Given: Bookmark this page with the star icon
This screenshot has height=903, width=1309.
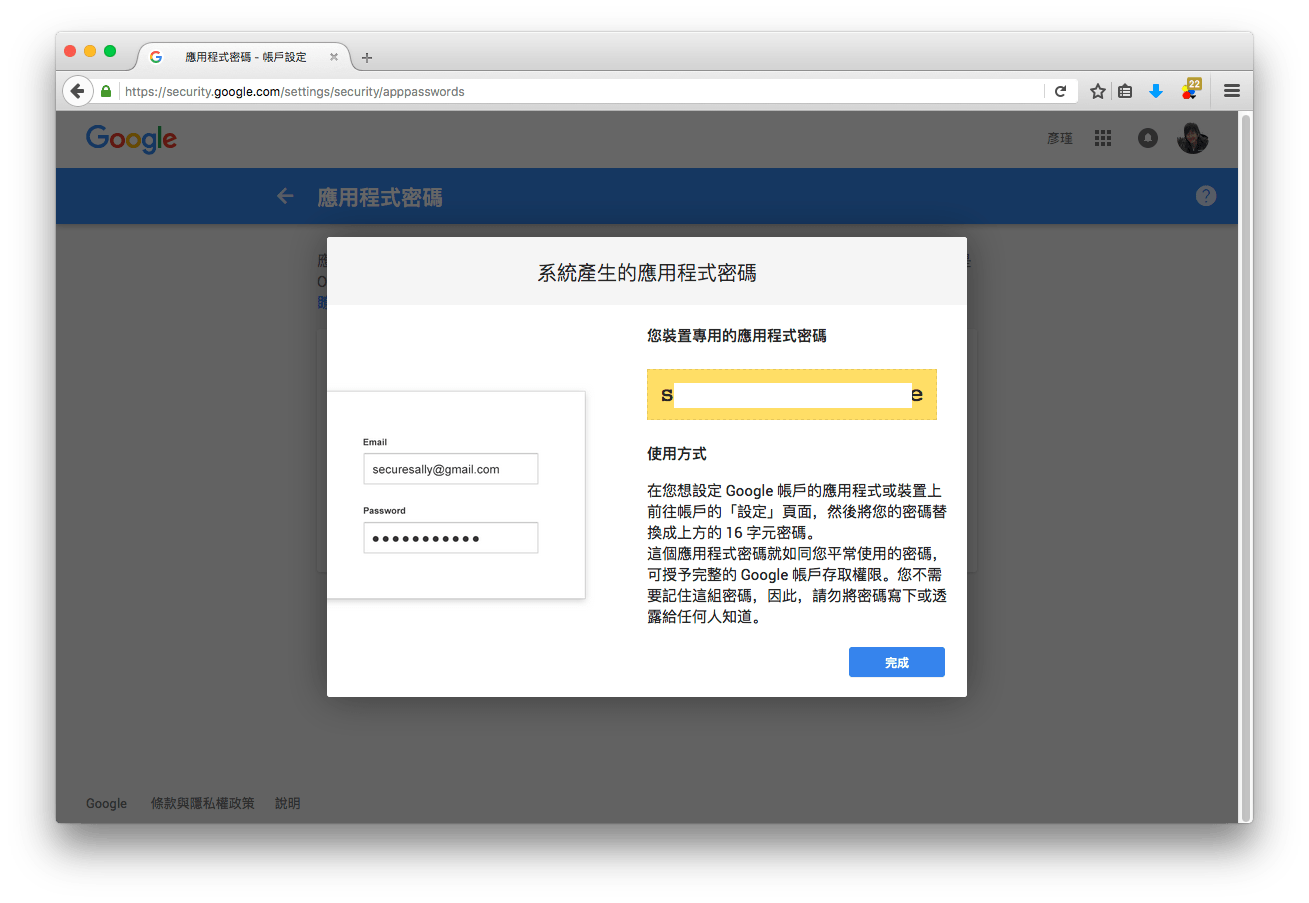Looking at the screenshot, I should (x=1097, y=91).
